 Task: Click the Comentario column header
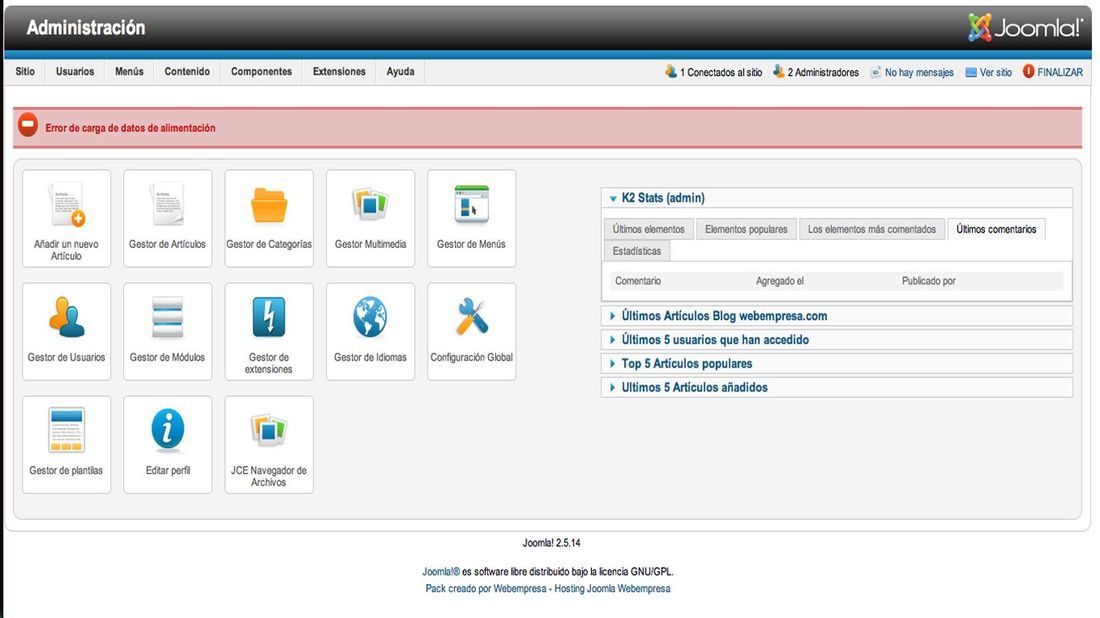point(638,281)
